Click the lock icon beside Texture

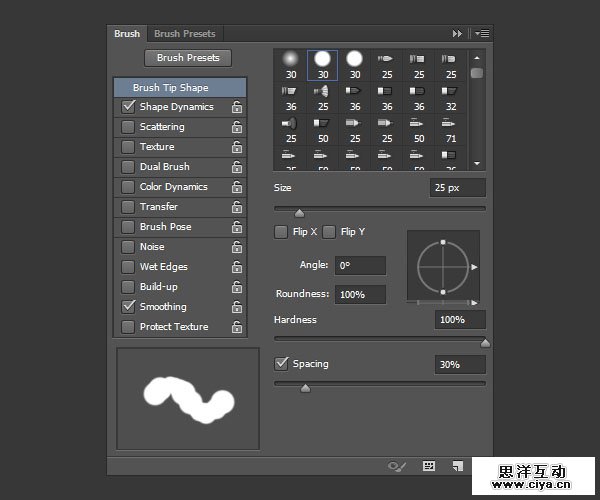pos(236,147)
